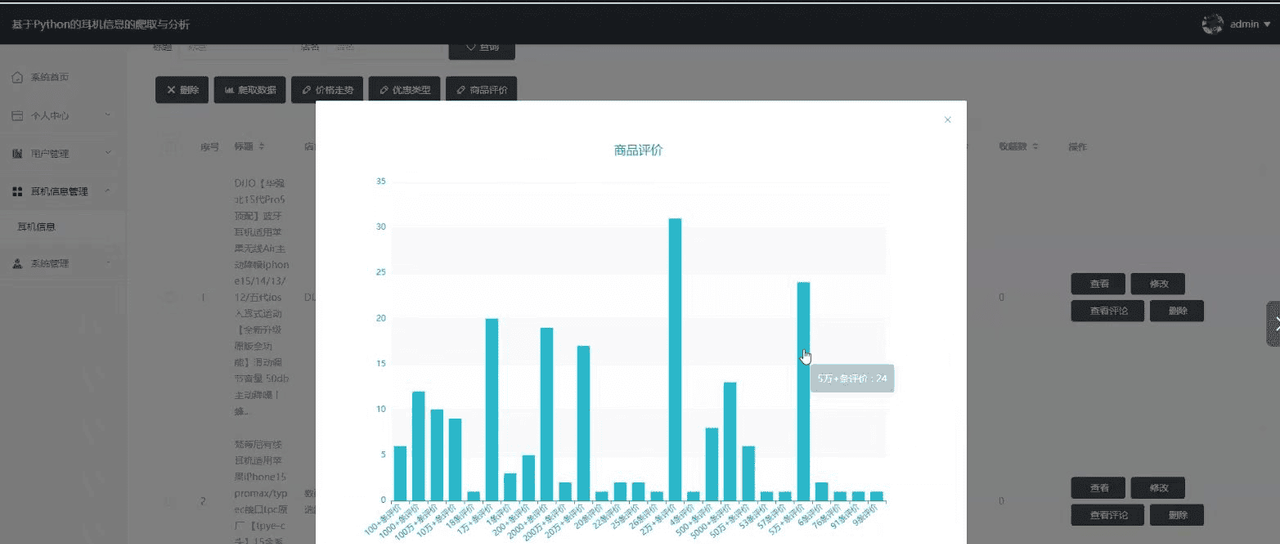Screen dimensions: 1280x544
Task: Expand the 个人中心 submenu arrow
Action: click(107, 116)
